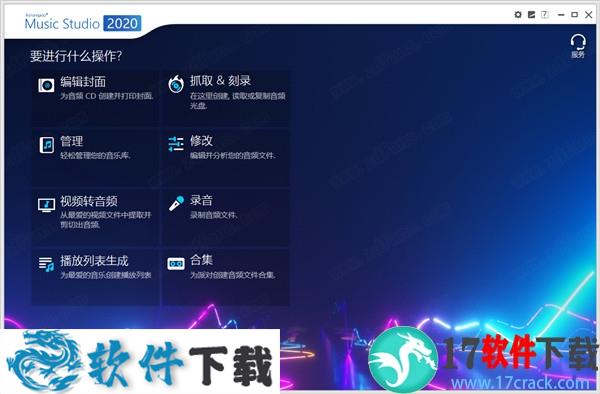Screen dimensions: 600x394
Task: Open the 播放列表生成 playlist icon
Action: tap(46, 264)
